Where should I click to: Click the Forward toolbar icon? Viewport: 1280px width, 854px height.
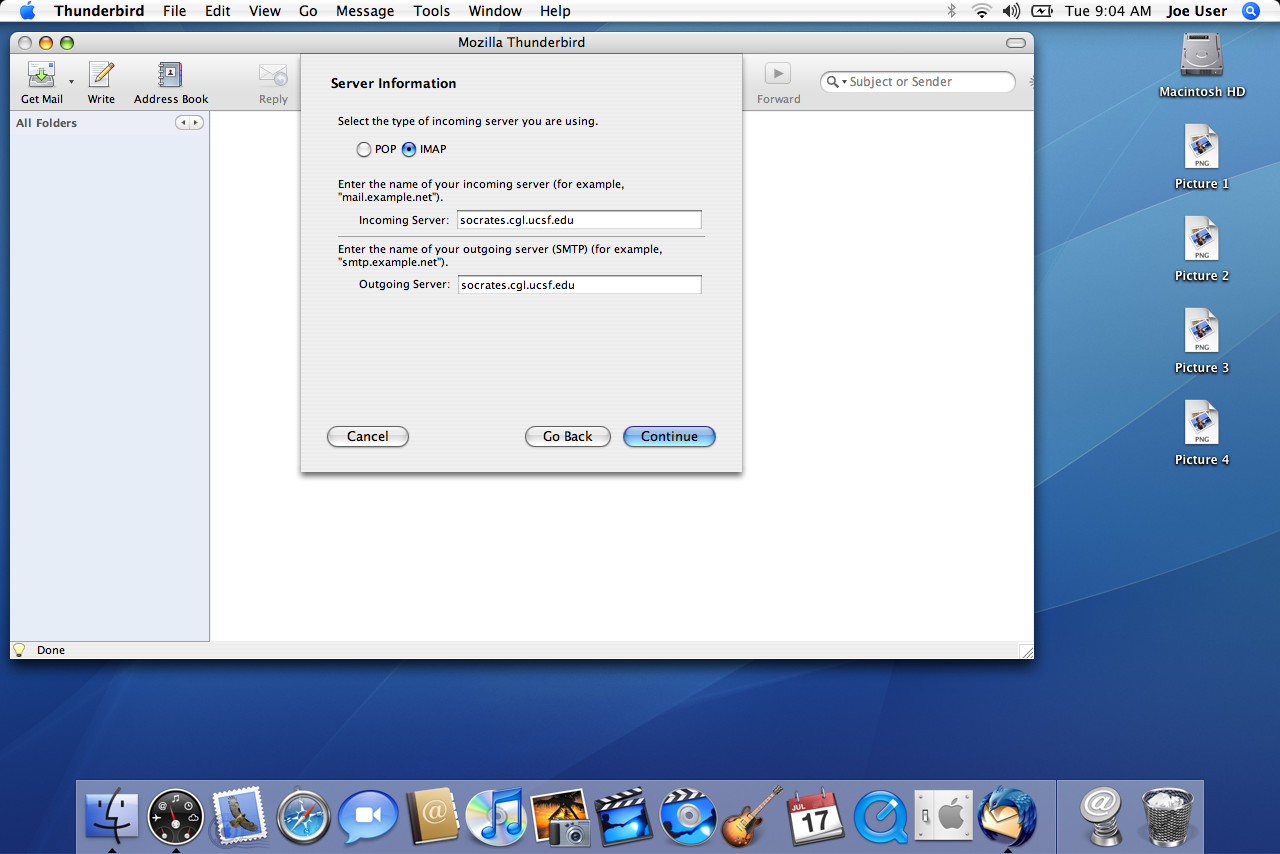[778, 74]
